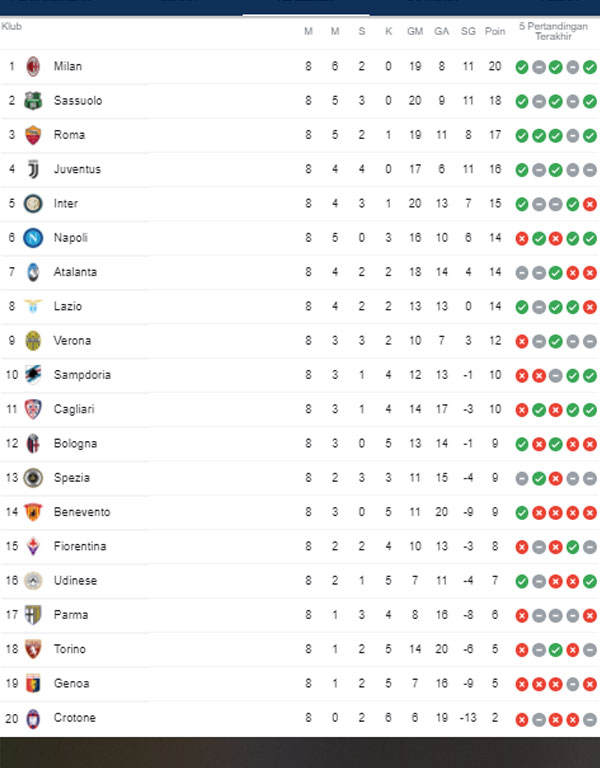Click Verona's red loss indicator

[x=522, y=341]
